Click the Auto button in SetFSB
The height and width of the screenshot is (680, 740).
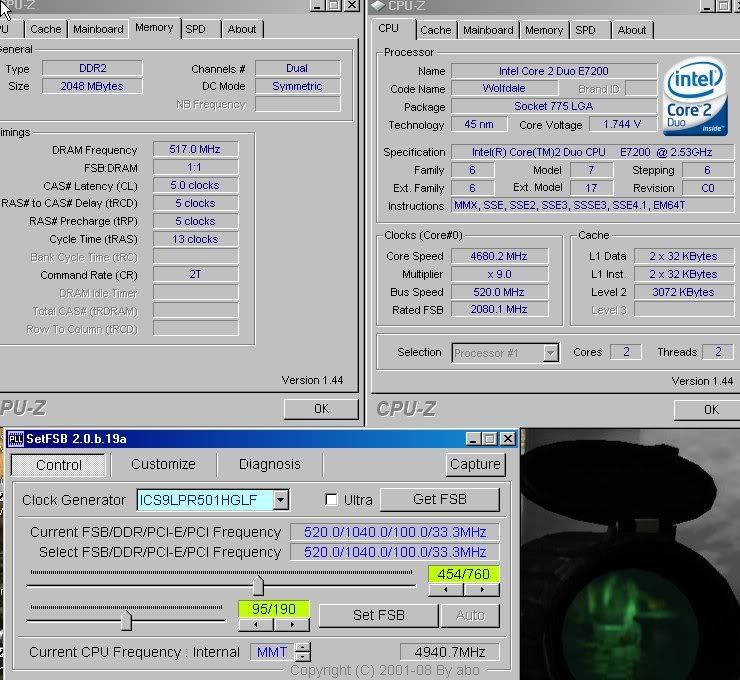(470, 615)
